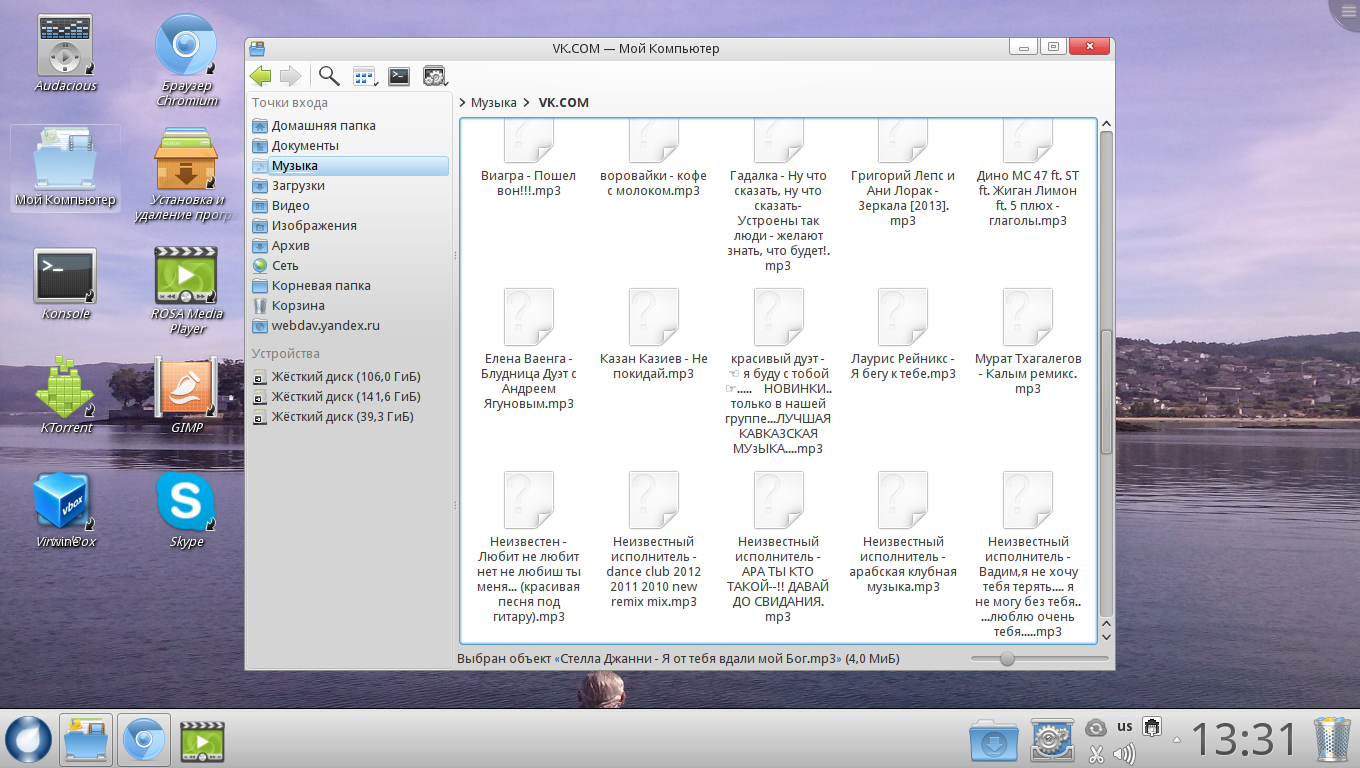Adjust the icon zoom slider
The height and width of the screenshot is (768, 1360).
coord(1007,659)
